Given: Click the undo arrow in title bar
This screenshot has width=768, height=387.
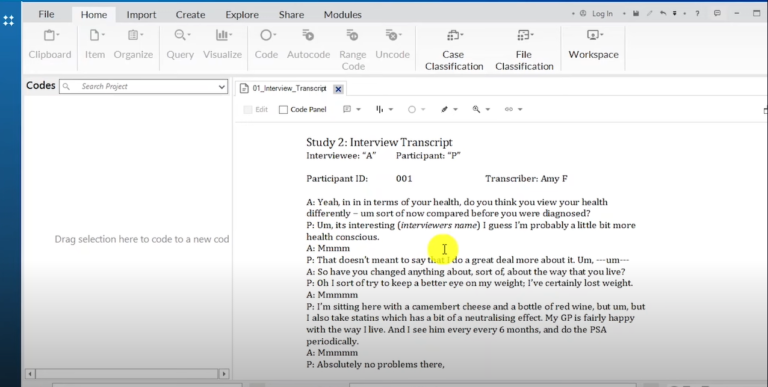Looking at the screenshot, I should pyautogui.click(x=663, y=14).
